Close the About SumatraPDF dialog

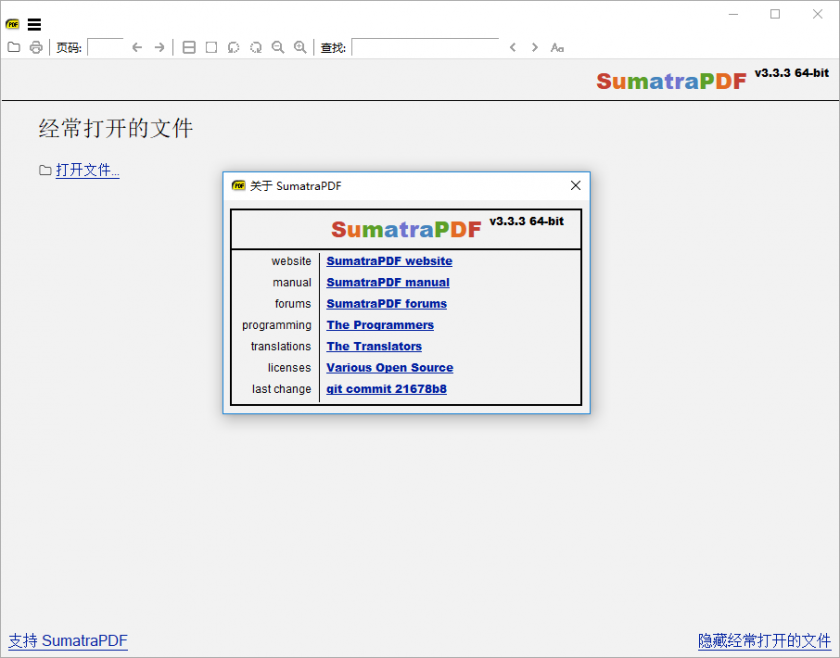[575, 185]
